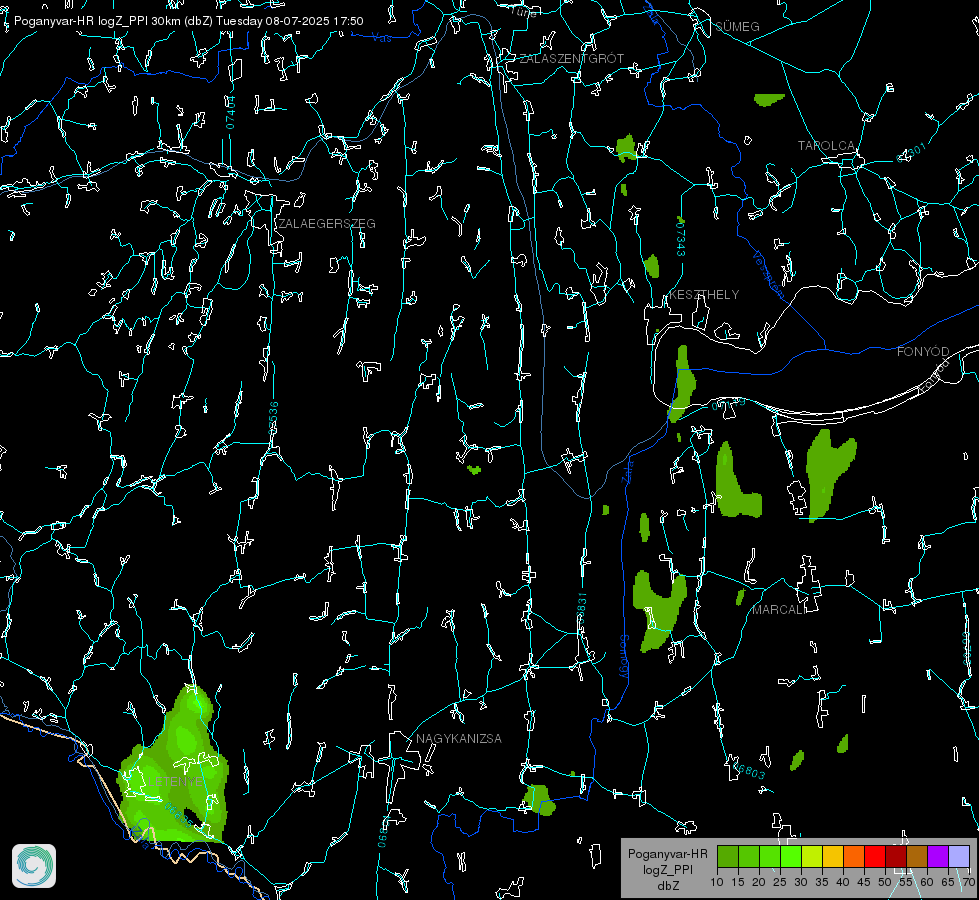Click the FONYÓD town label
The width and height of the screenshot is (979, 900).
point(923,352)
